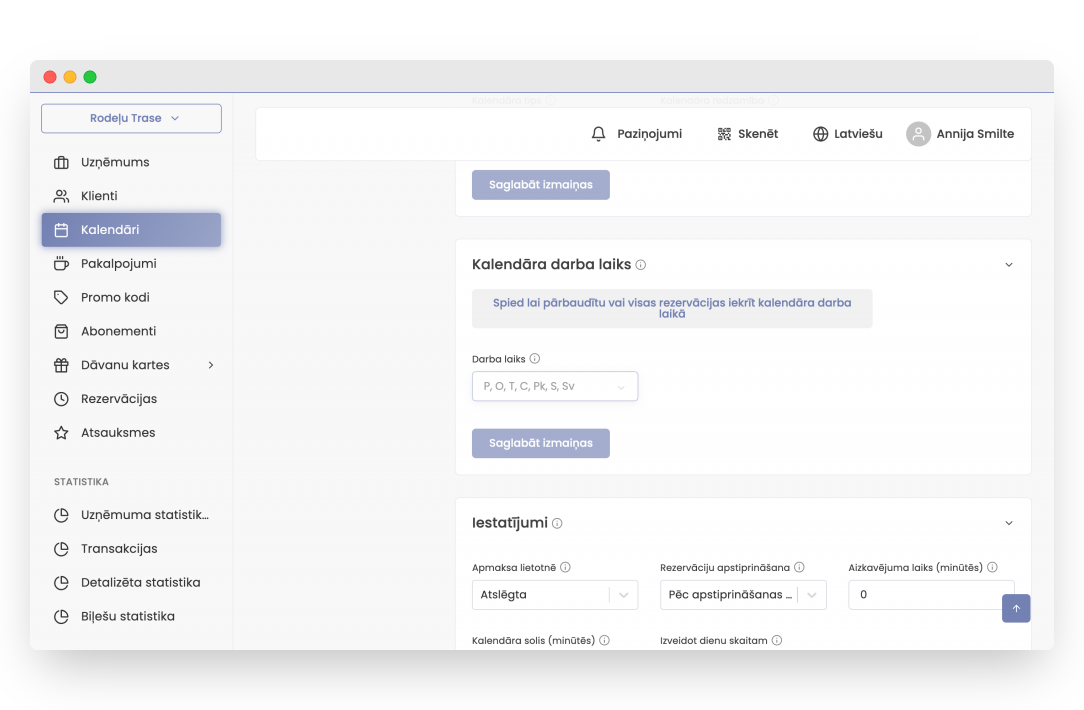Open the Darba laiks weekday dropdown

tap(554, 386)
